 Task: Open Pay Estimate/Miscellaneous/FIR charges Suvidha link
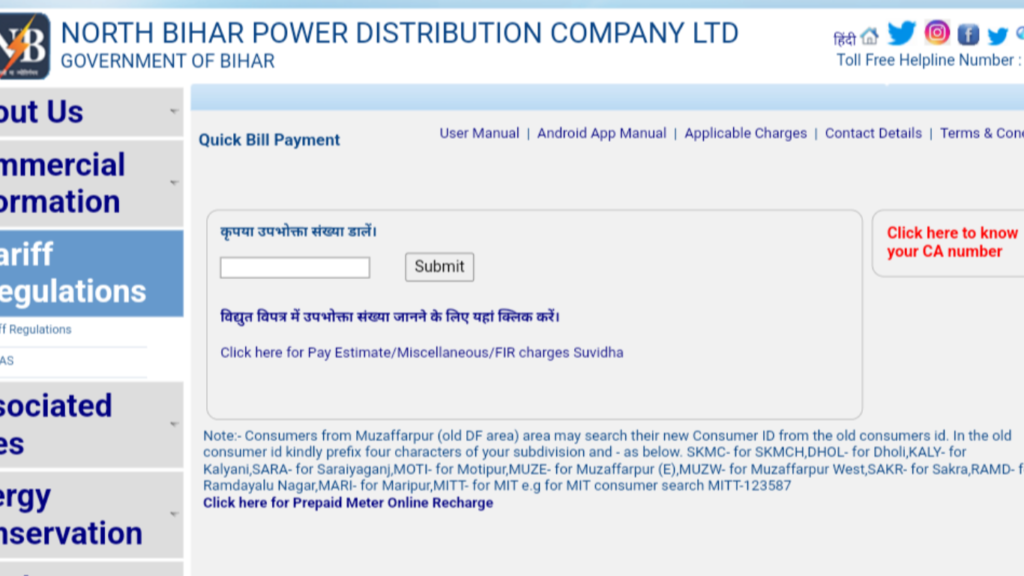pyautogui.click(x=422, y=353)
